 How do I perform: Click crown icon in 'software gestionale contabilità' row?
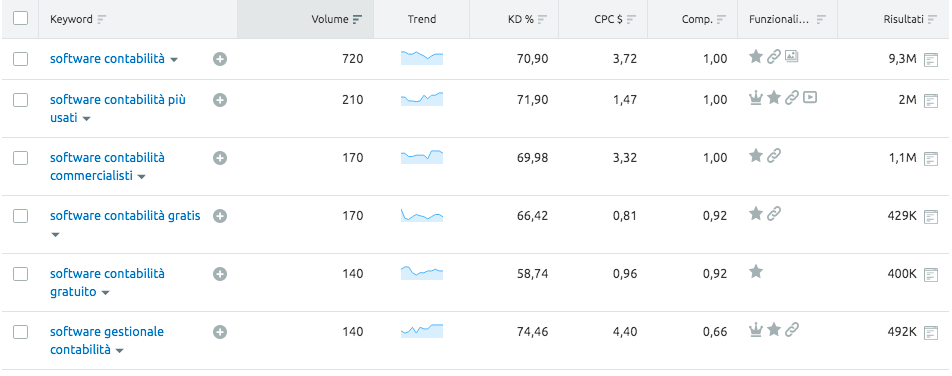click(x=755, y=330)
